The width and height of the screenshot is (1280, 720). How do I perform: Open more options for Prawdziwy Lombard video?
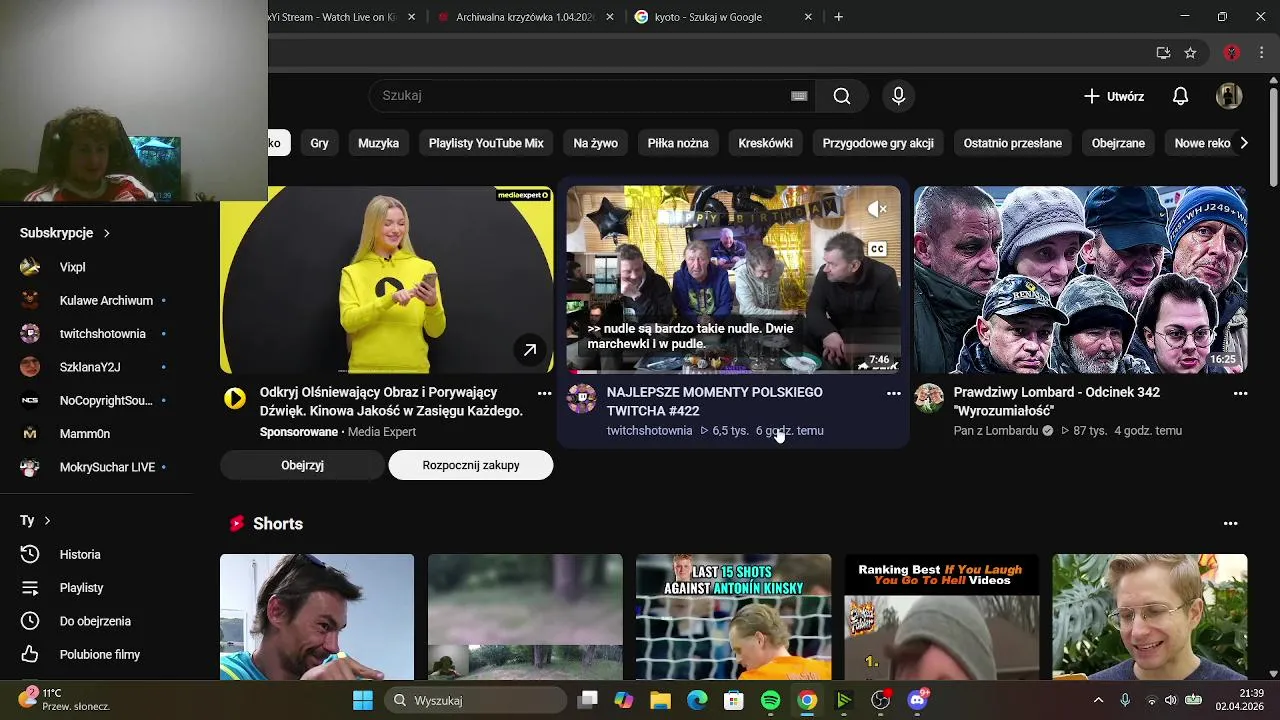1240,394
